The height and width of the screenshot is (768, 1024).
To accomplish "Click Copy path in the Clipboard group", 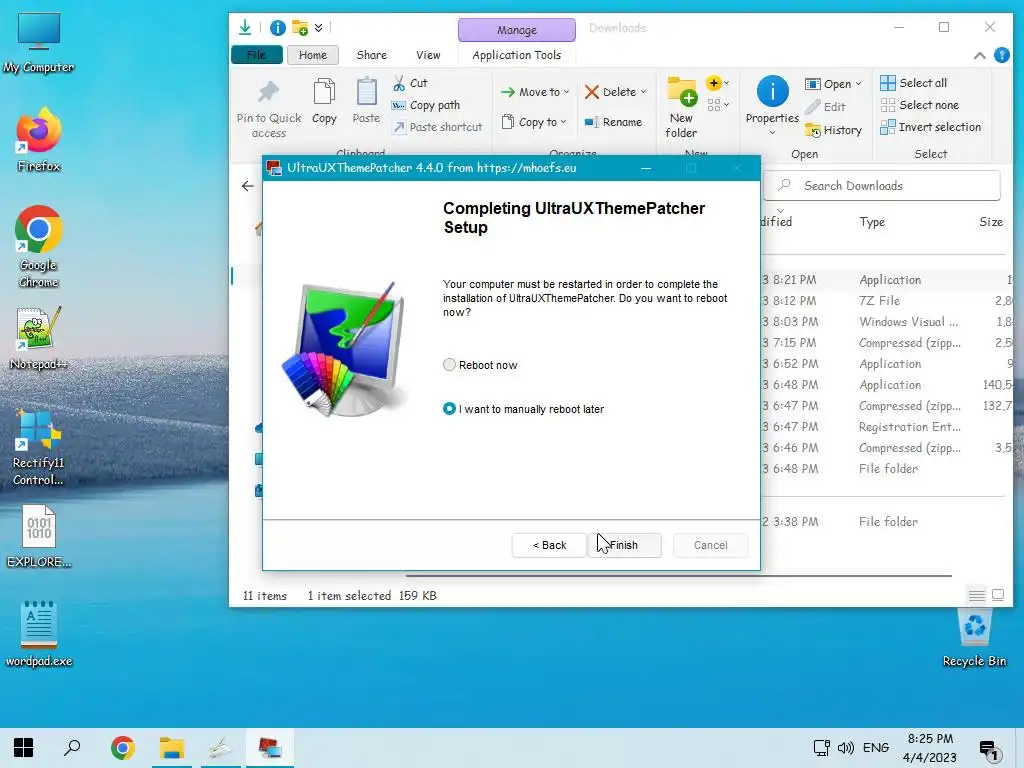I will coord(426,105).
